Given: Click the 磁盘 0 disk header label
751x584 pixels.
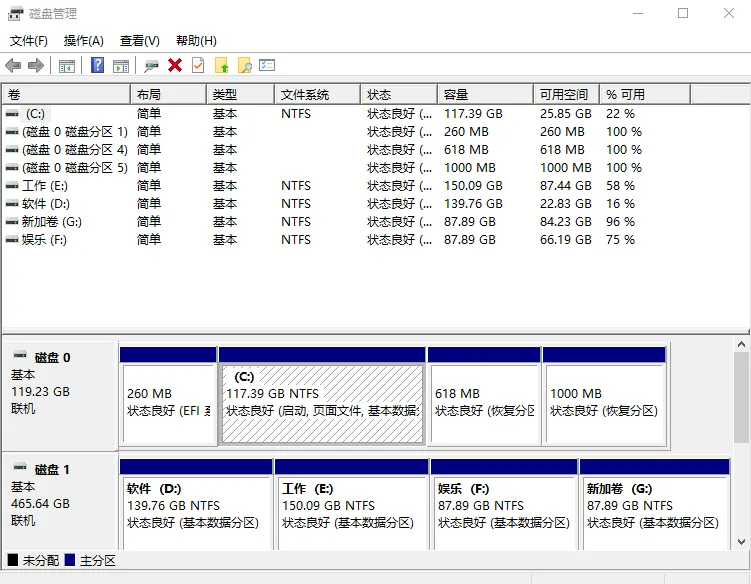Looking at the screenshot, I should (53, 358).
